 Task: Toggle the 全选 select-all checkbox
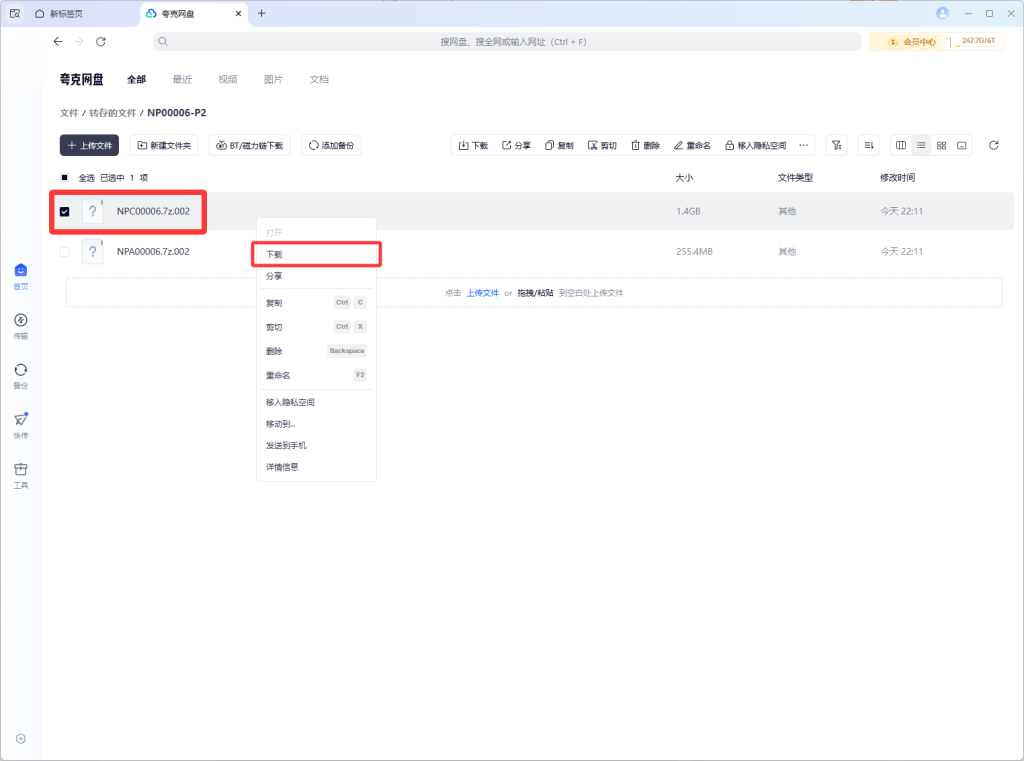[65, 177]
